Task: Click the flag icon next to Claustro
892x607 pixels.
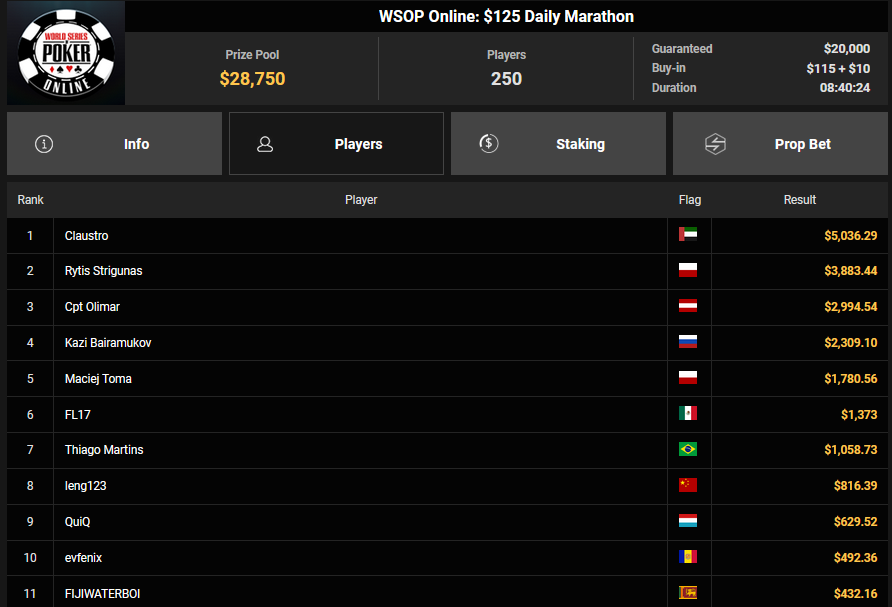Action: click(688, 235)
